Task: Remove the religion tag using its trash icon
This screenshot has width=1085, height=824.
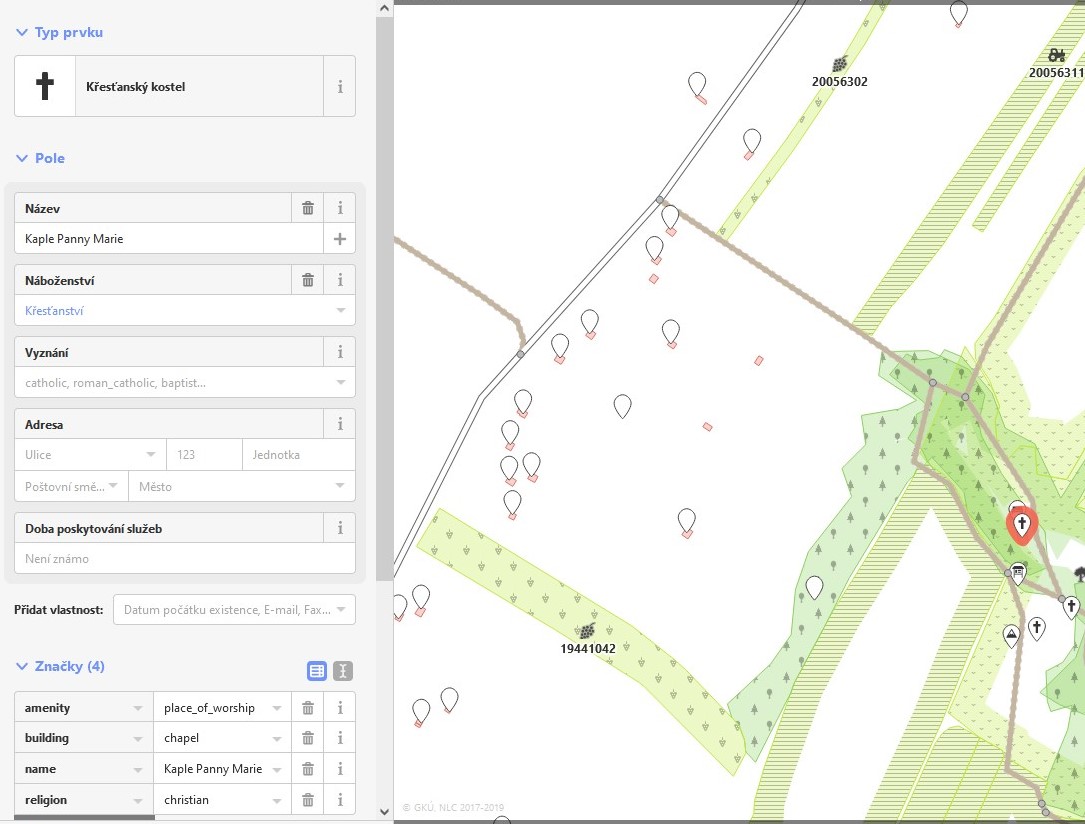Action: 308,800
